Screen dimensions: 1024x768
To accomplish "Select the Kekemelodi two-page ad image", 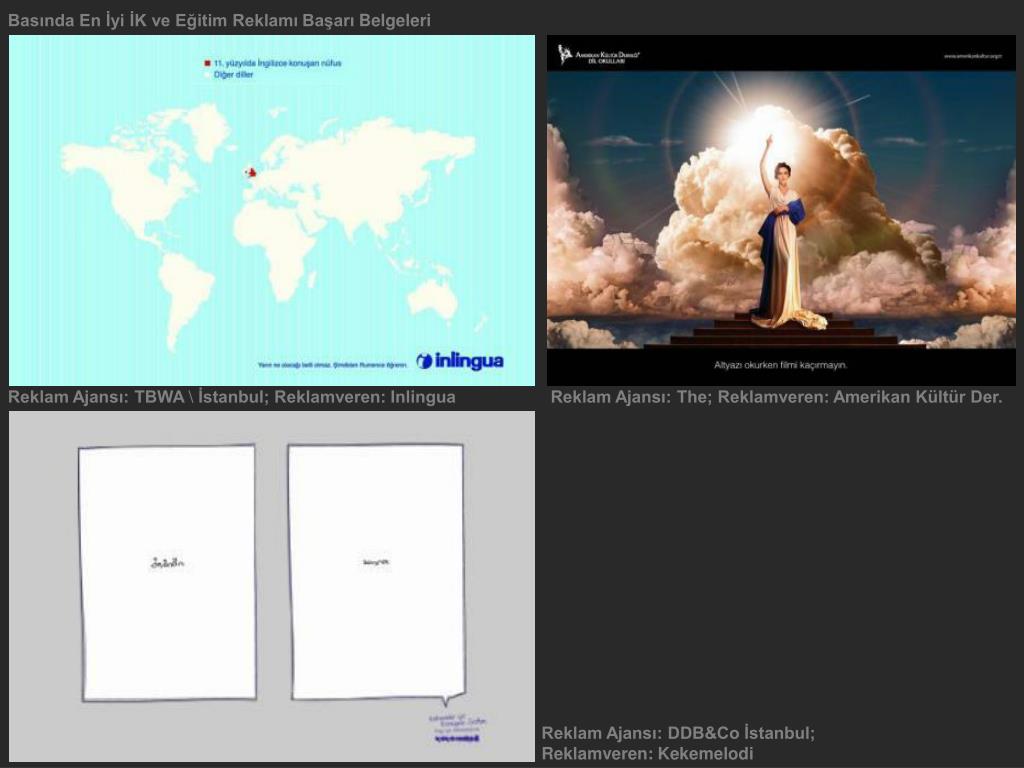I will pyautogui.click(x=272, y=586).
